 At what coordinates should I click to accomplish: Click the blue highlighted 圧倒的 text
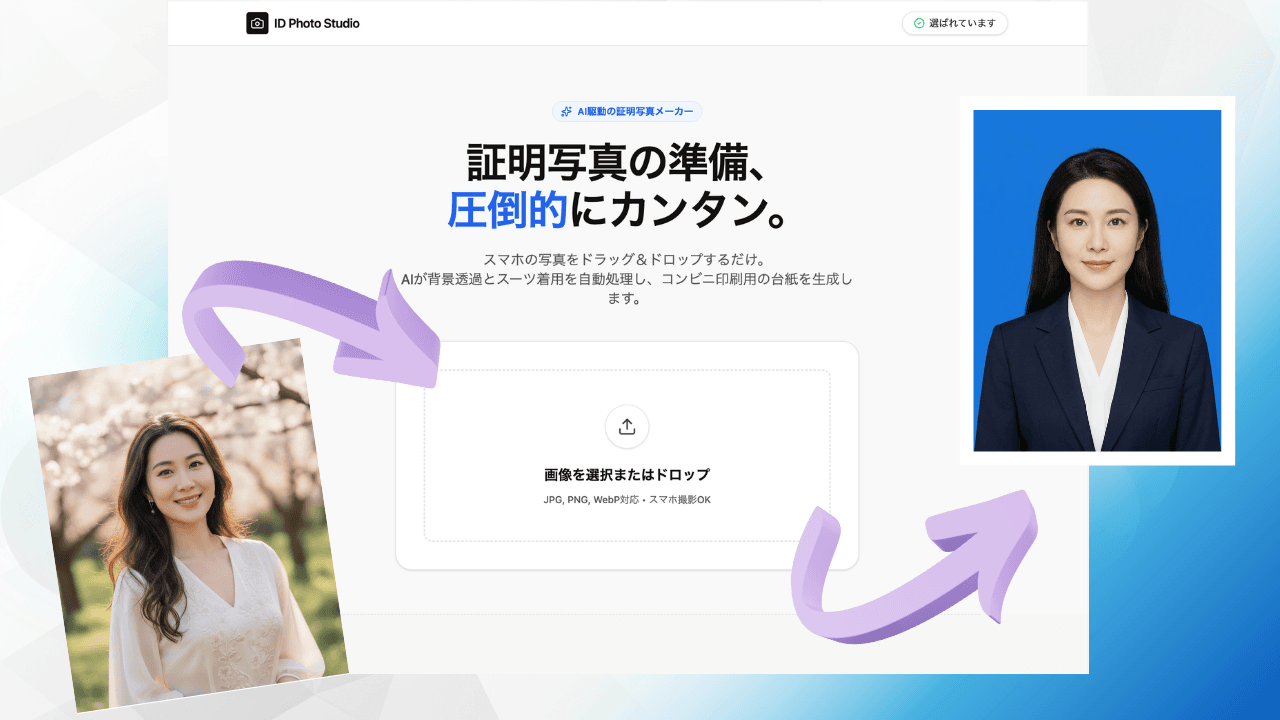coord(512,205)
